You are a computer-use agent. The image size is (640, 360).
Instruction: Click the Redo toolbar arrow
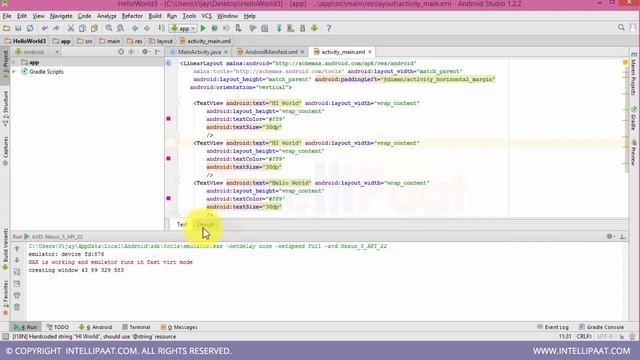[56, 28]
